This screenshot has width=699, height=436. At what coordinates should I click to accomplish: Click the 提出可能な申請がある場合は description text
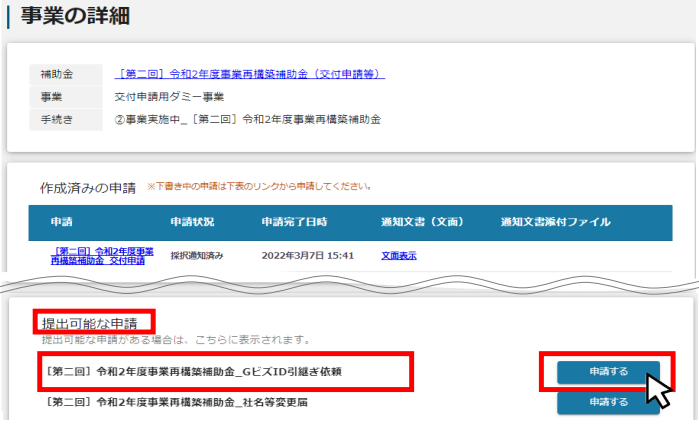click(x=177, y=340)
